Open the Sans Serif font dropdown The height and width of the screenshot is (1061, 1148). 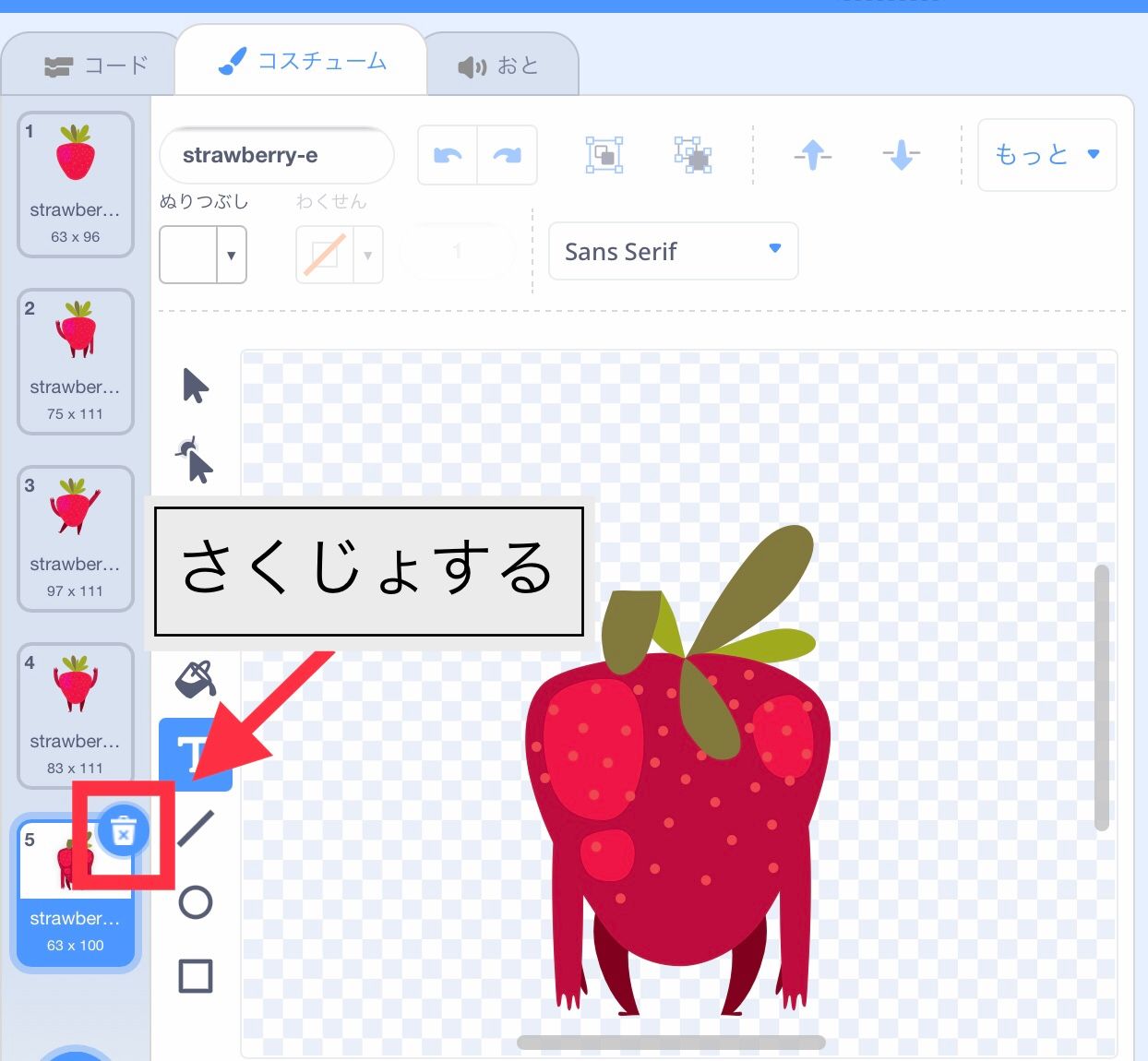pyautogui.click(x=673, y=251)
